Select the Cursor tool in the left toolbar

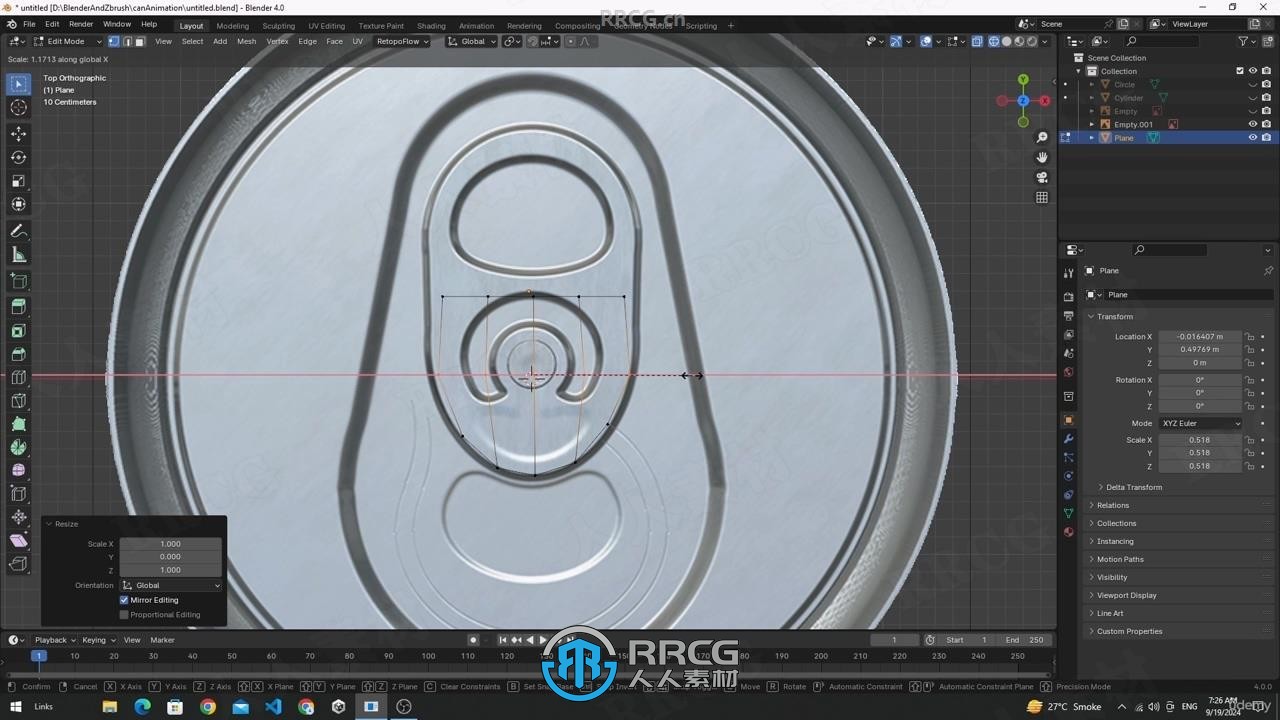(18, 108)
